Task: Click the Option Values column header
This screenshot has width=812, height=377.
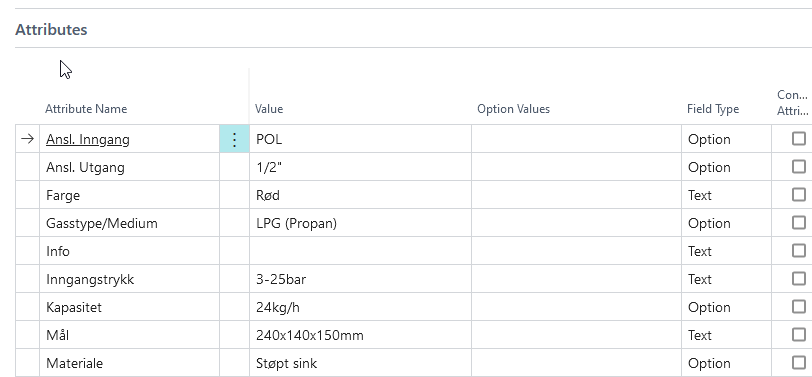Action: click(x=513, y=109)
